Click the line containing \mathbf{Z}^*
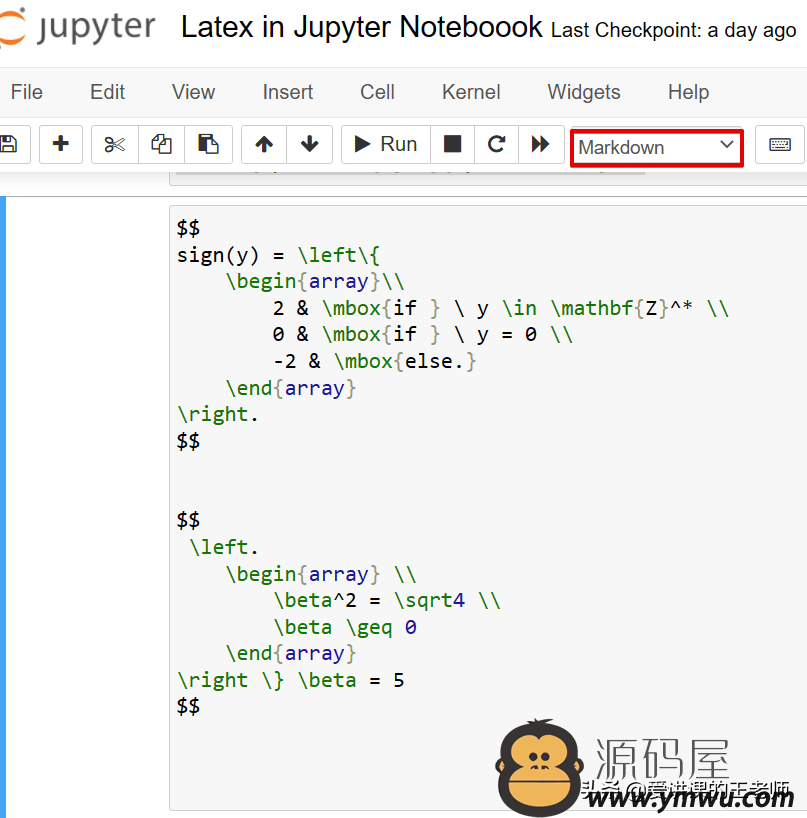This screenshot has height=818, width=807. click(501, 308)
